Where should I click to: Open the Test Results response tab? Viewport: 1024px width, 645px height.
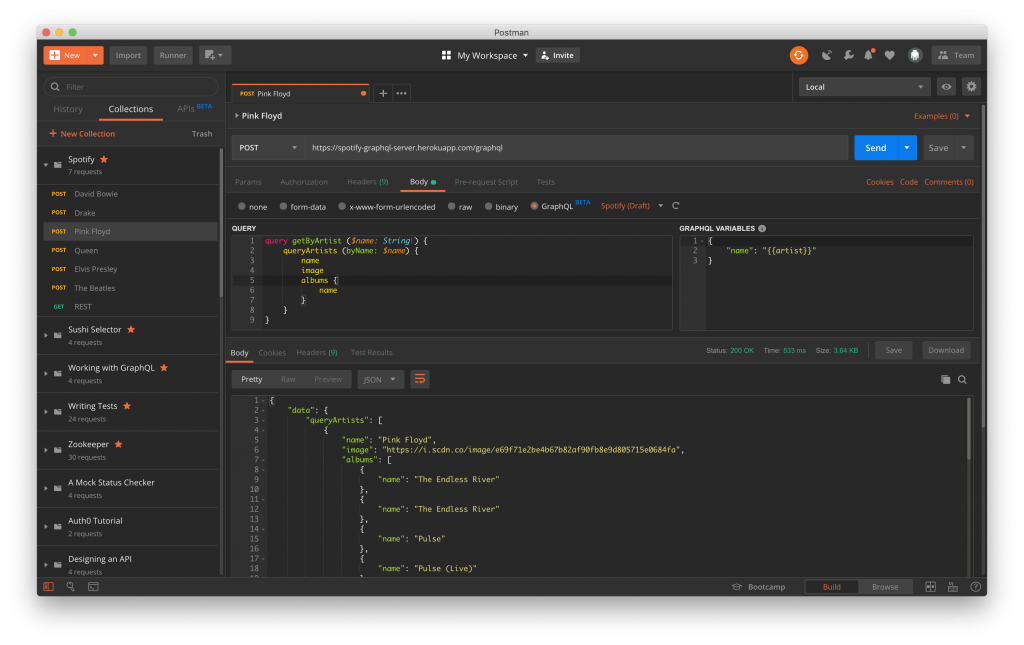pyautogui.click(x=372, y=353)
